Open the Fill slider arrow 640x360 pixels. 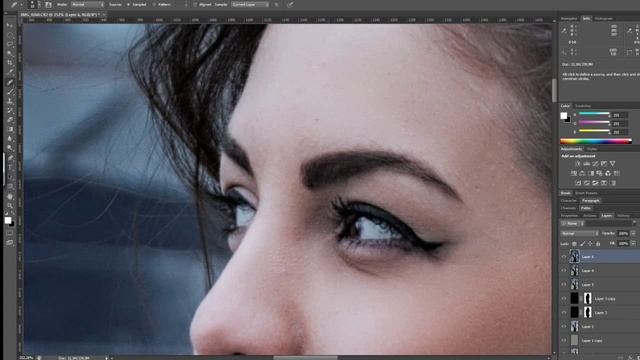tap(633, 243)
